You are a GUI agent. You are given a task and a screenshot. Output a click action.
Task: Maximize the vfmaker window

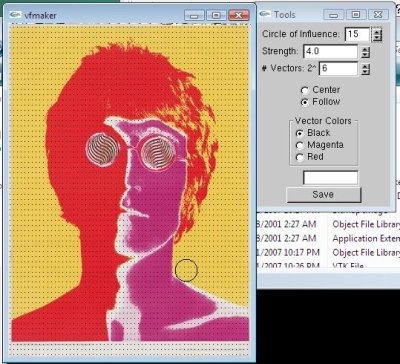[216, 15]
